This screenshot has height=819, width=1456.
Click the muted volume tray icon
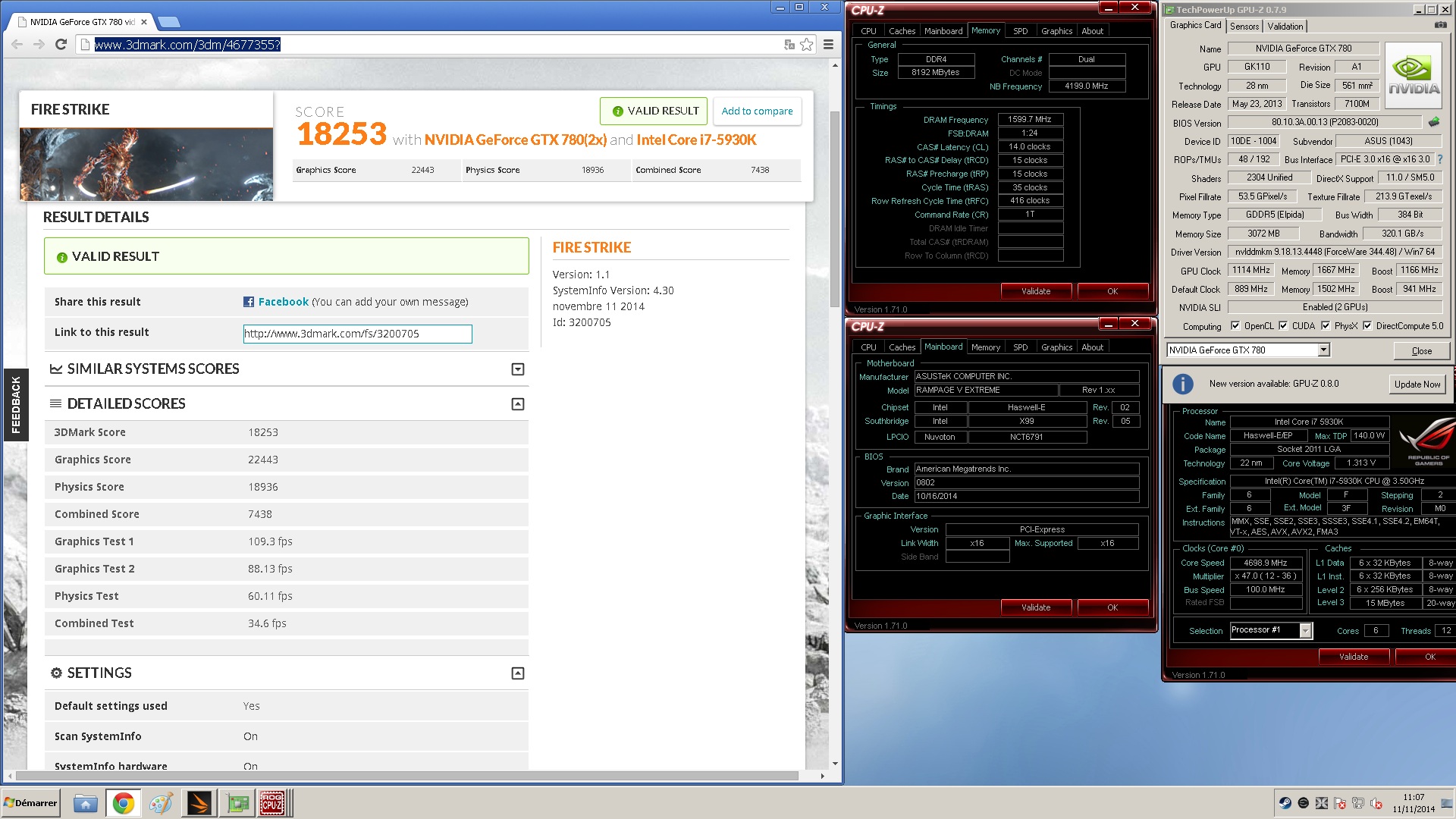click(1376, 803)
